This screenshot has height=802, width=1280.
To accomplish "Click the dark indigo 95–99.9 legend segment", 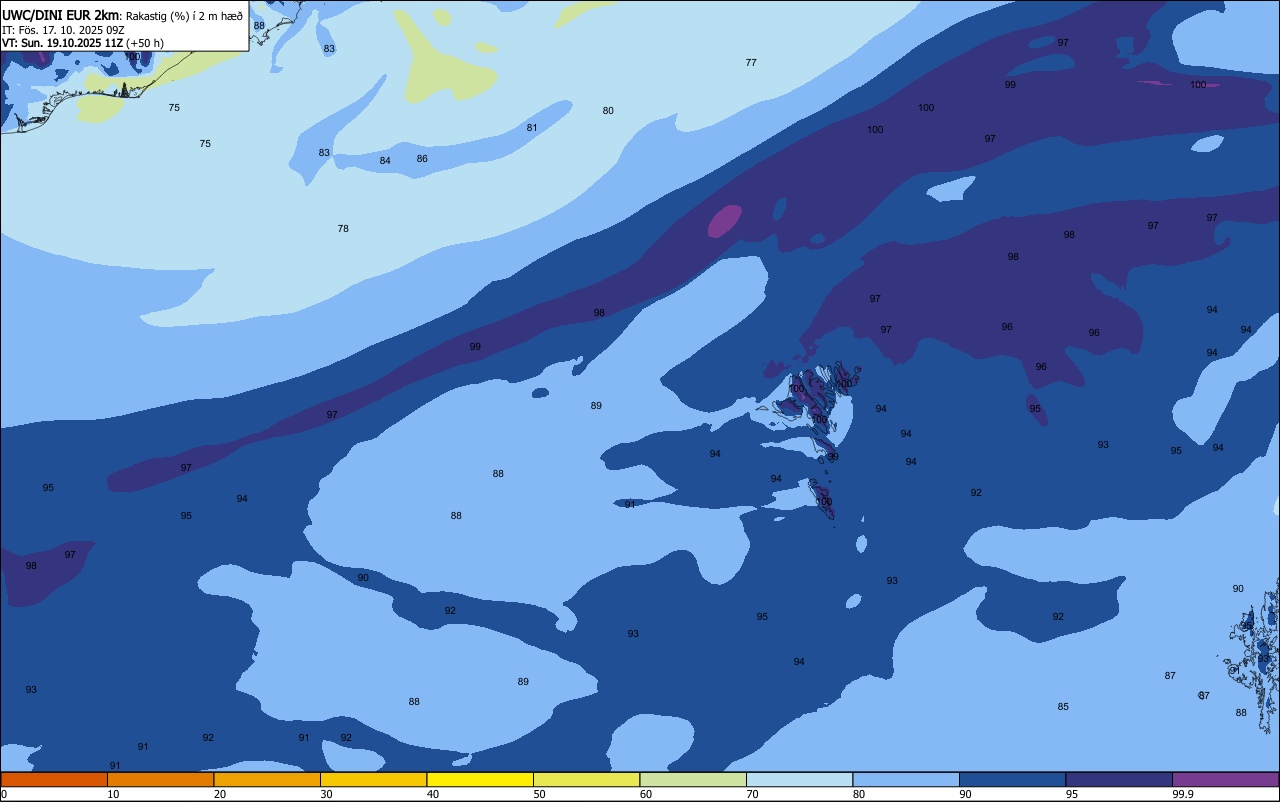I will point(1119,779).
